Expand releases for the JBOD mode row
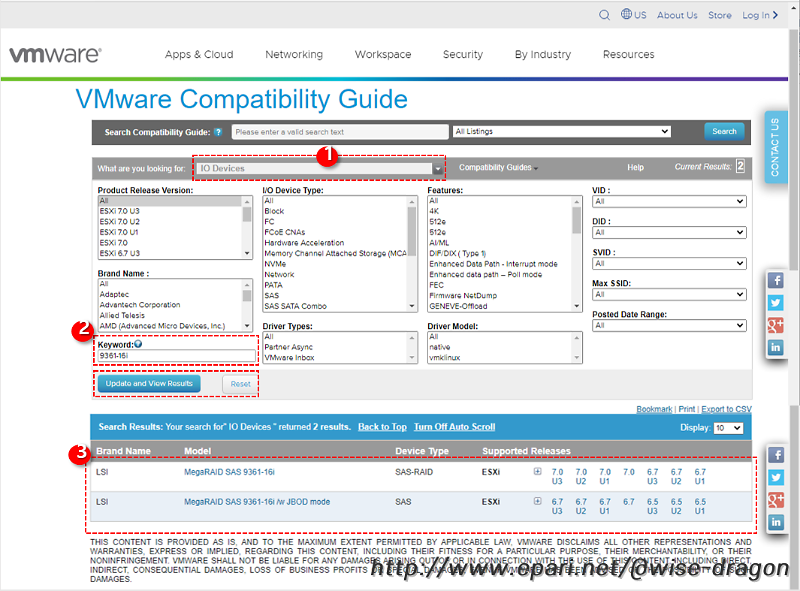 click(537, 501)
